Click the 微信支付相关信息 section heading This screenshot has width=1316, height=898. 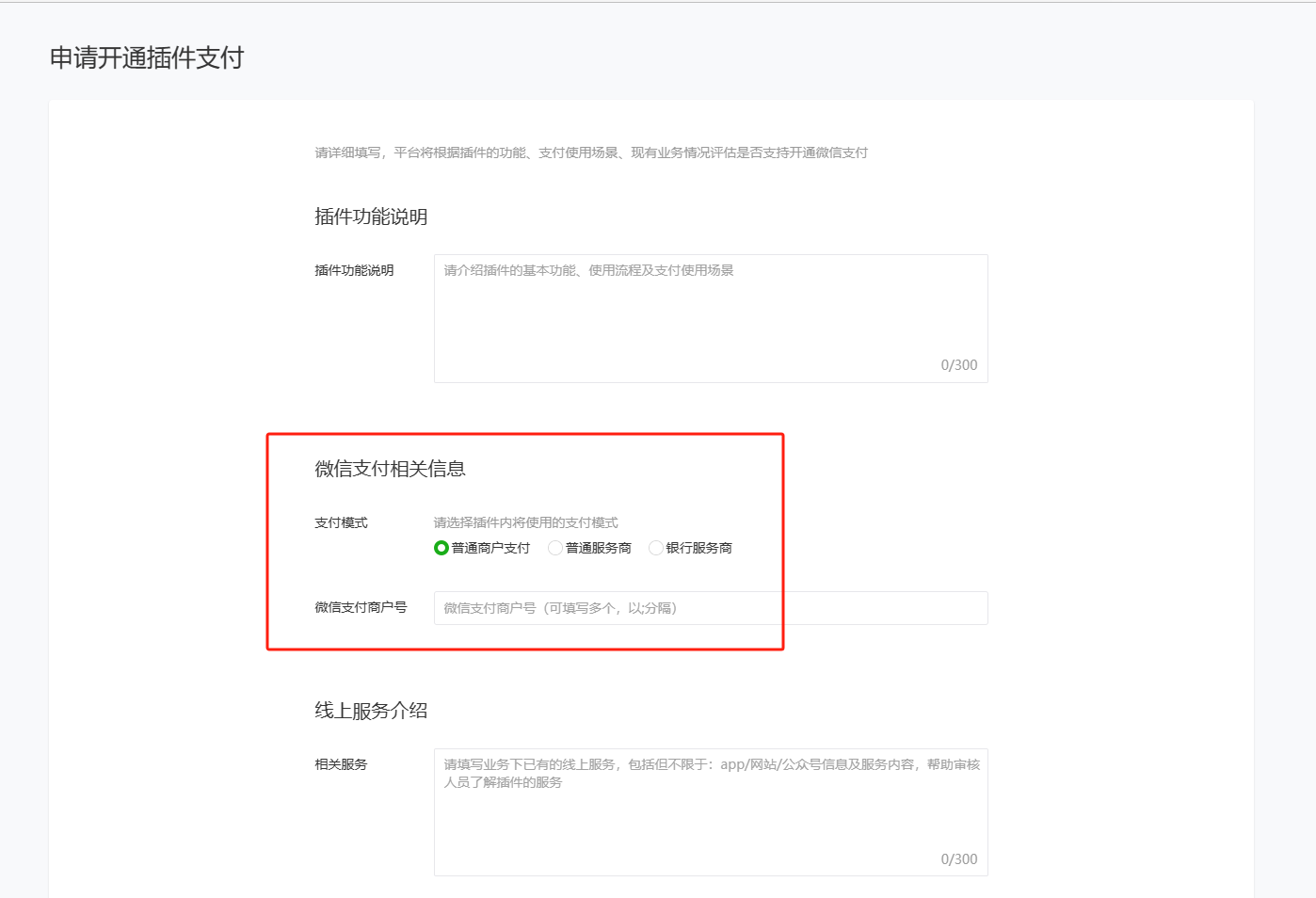click(x=390, y=469)
